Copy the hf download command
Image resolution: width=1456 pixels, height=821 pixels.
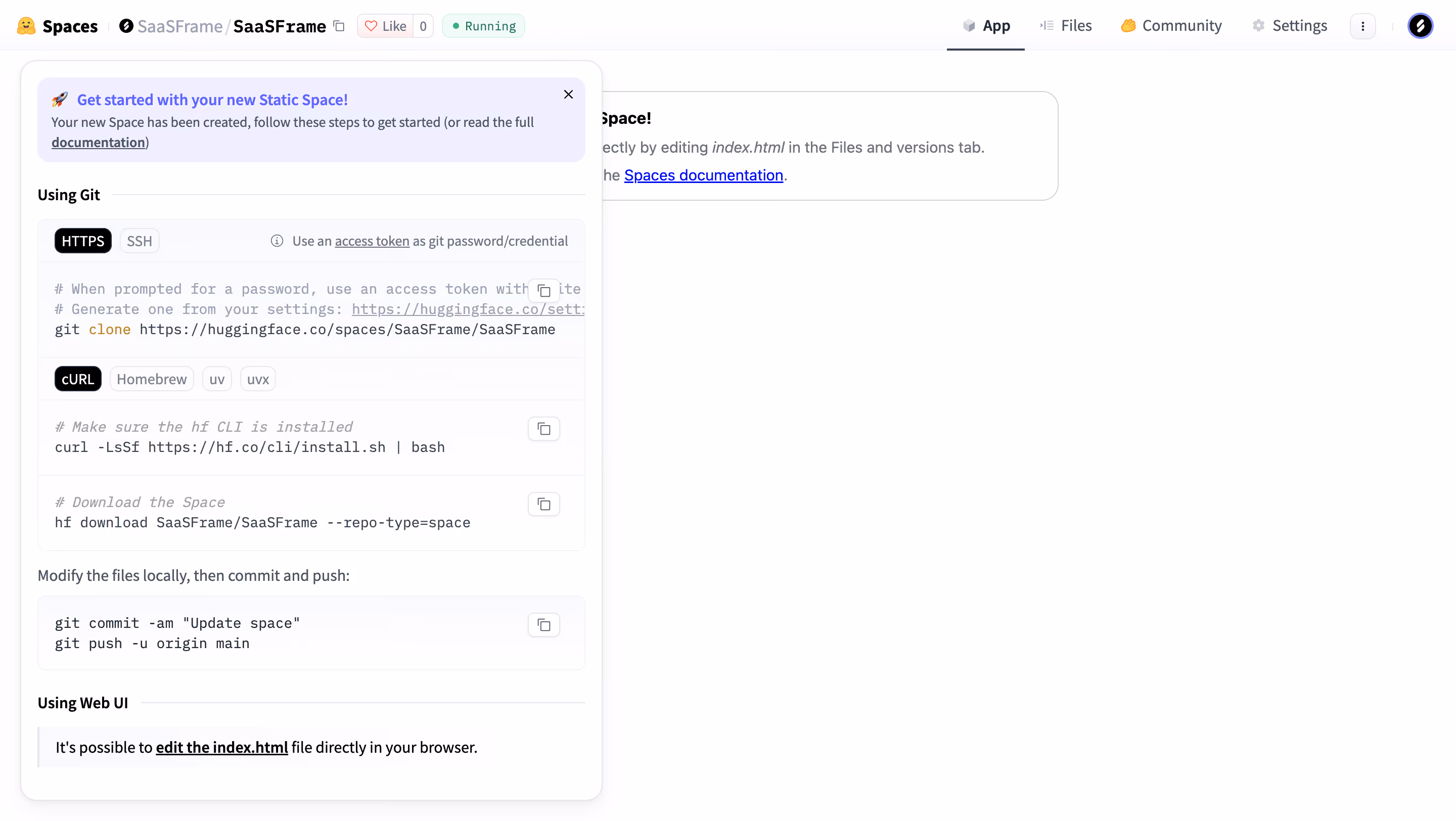[544, 504]
